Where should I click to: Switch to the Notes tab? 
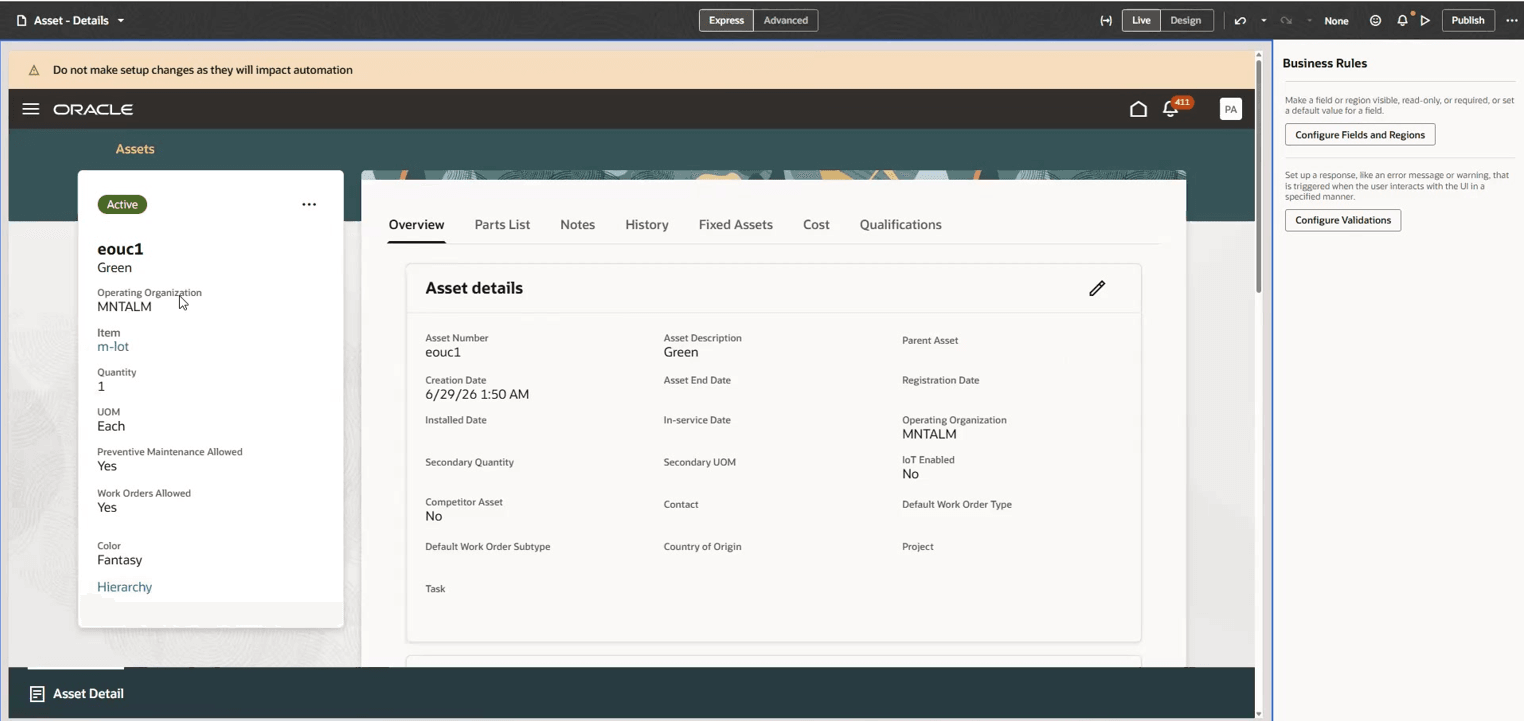578,225
